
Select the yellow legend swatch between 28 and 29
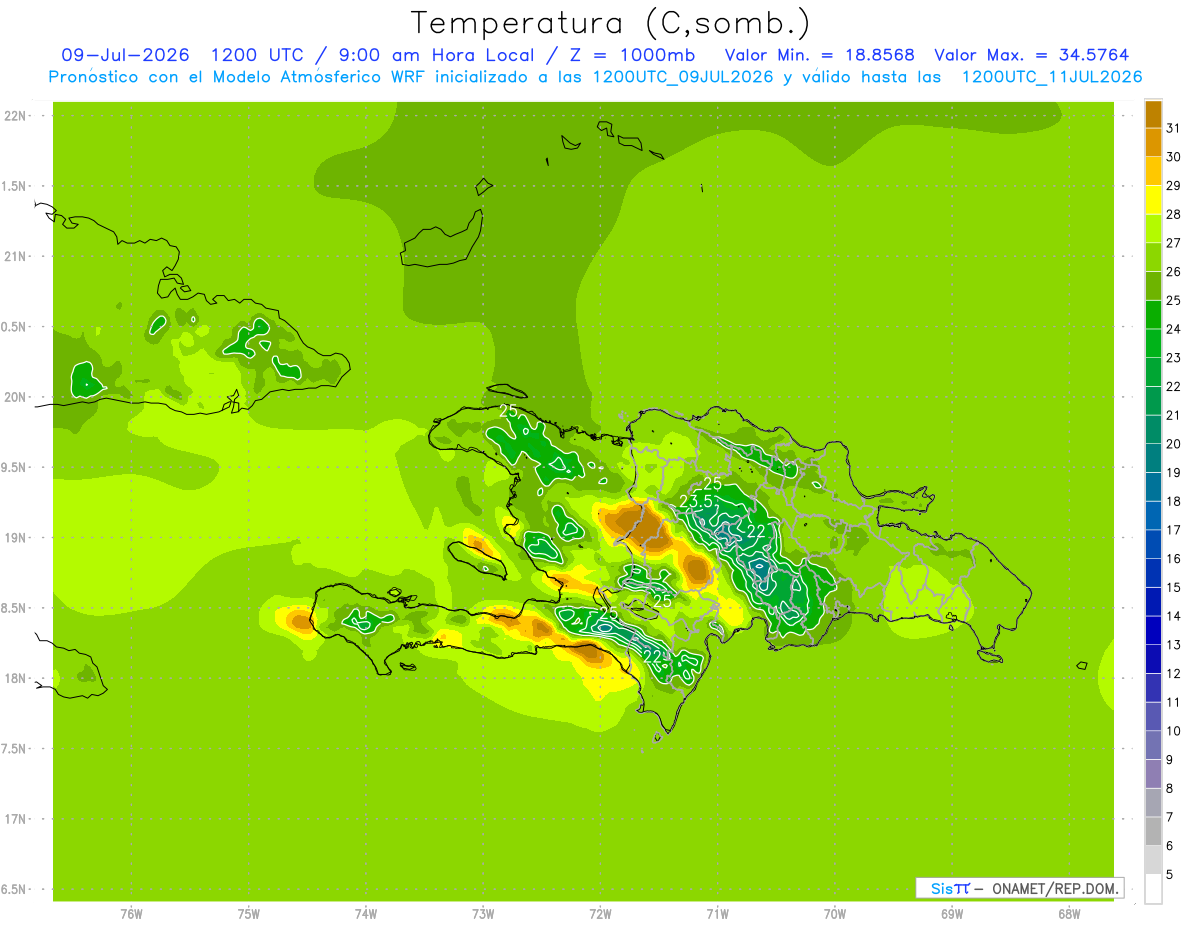coord(1153,200)
